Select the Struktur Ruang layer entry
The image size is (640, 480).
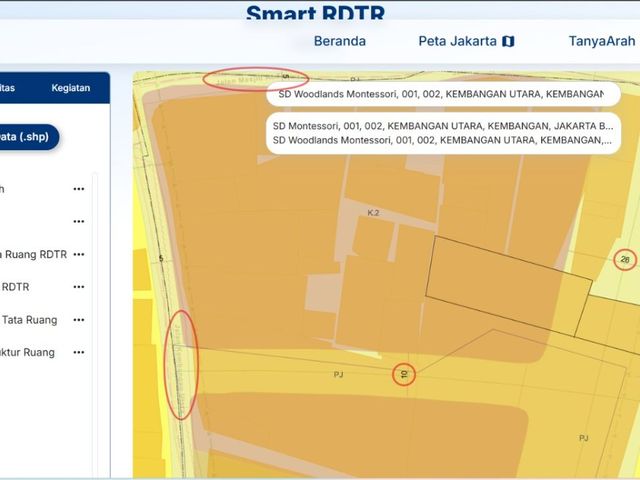coord(27,353)
